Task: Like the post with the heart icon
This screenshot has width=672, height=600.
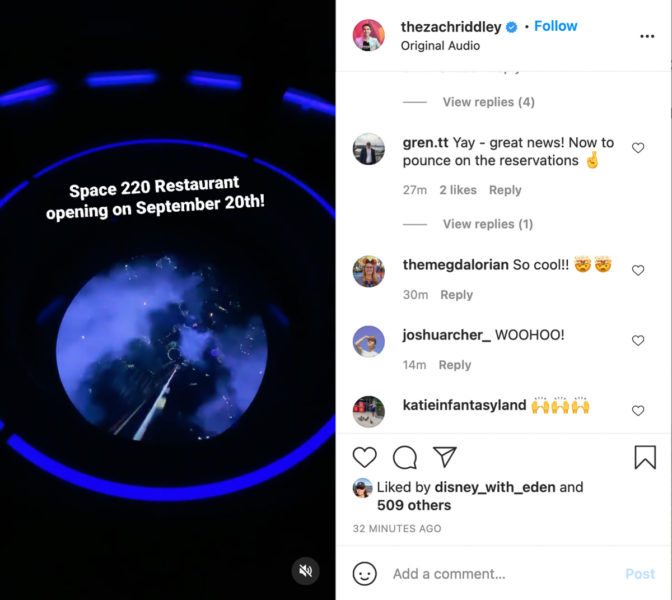Action: [364, 457]
